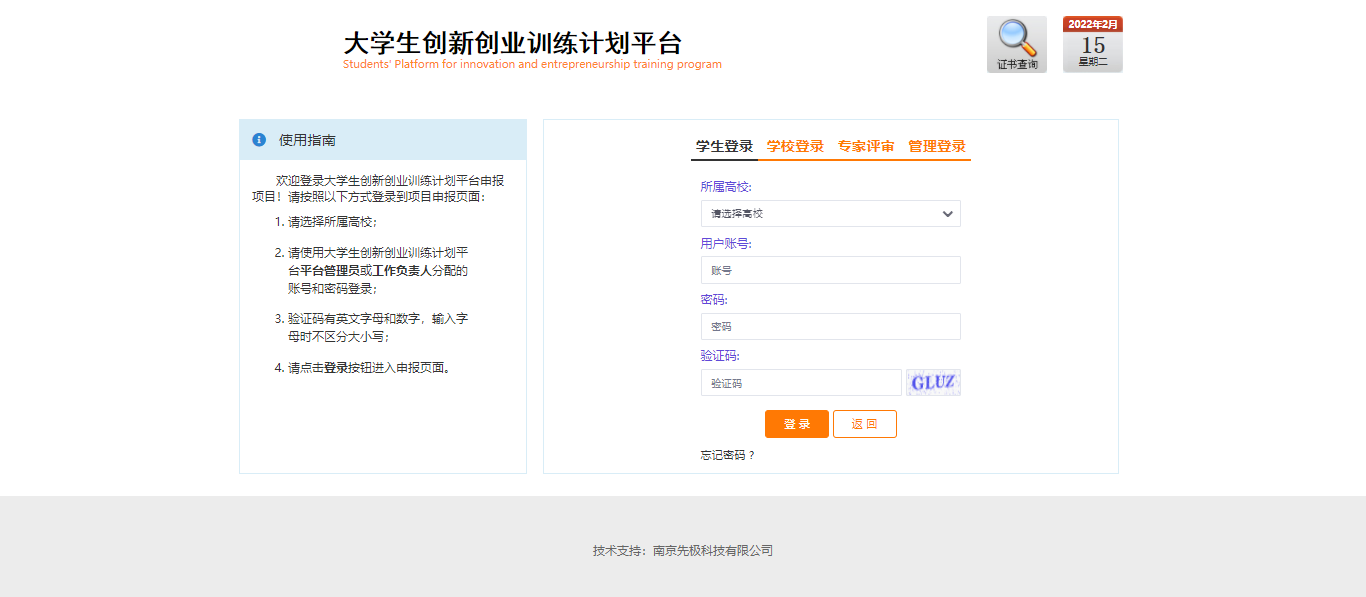This screenshot has height=597, width=1366.
Task: Refresh the GLUZ captcha image
Action: (x=932, y=383)
